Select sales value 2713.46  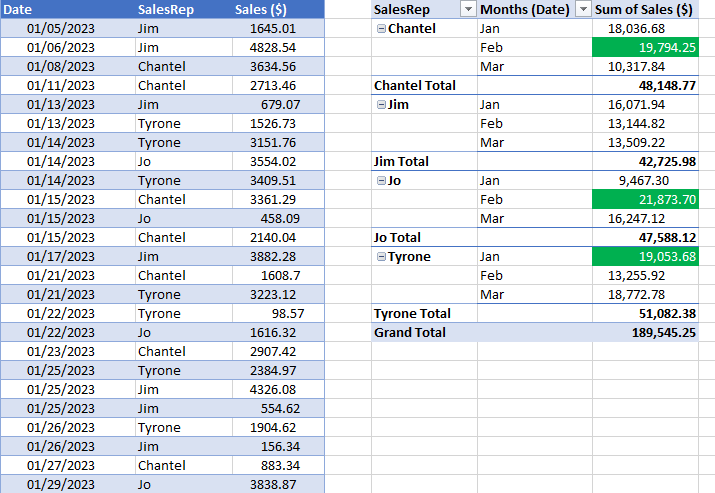click(x=278, y=85)
